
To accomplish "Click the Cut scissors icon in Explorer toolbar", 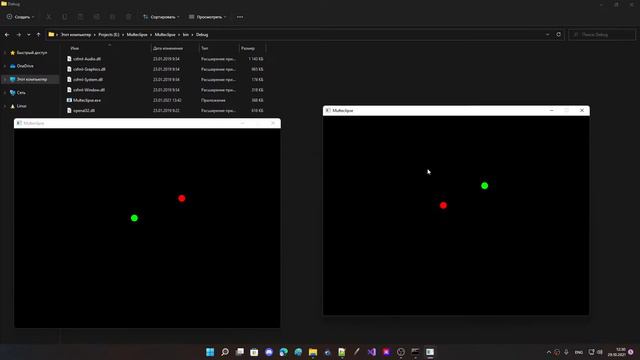I will point(49,17).
